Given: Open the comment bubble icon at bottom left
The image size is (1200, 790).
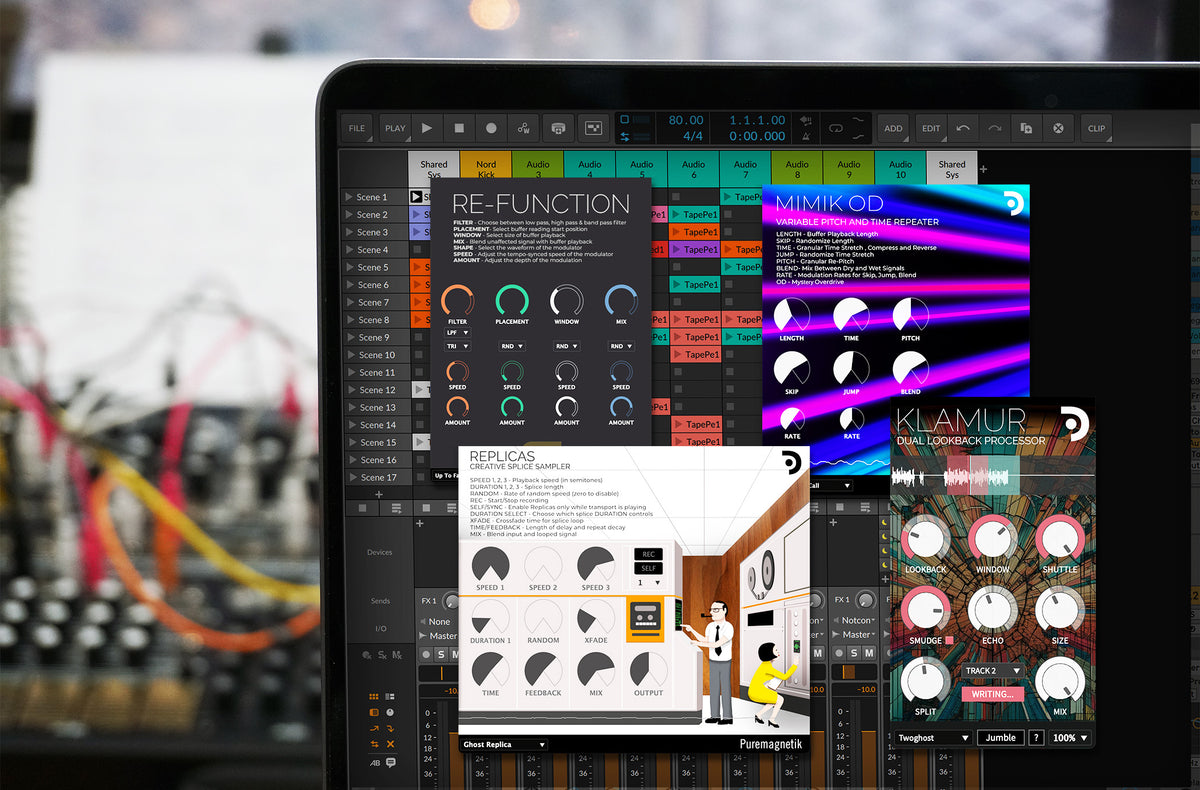Looking at the screenshot, I should [x=390, y=762].
